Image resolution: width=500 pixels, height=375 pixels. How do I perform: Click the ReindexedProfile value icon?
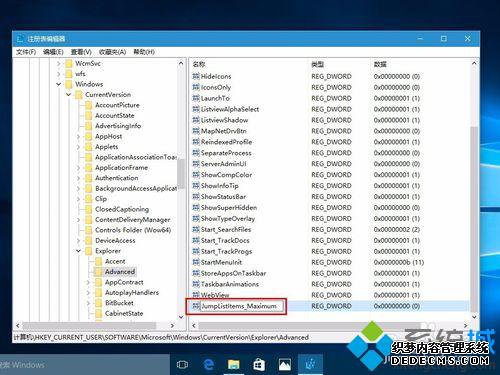(x=196, y=142)
